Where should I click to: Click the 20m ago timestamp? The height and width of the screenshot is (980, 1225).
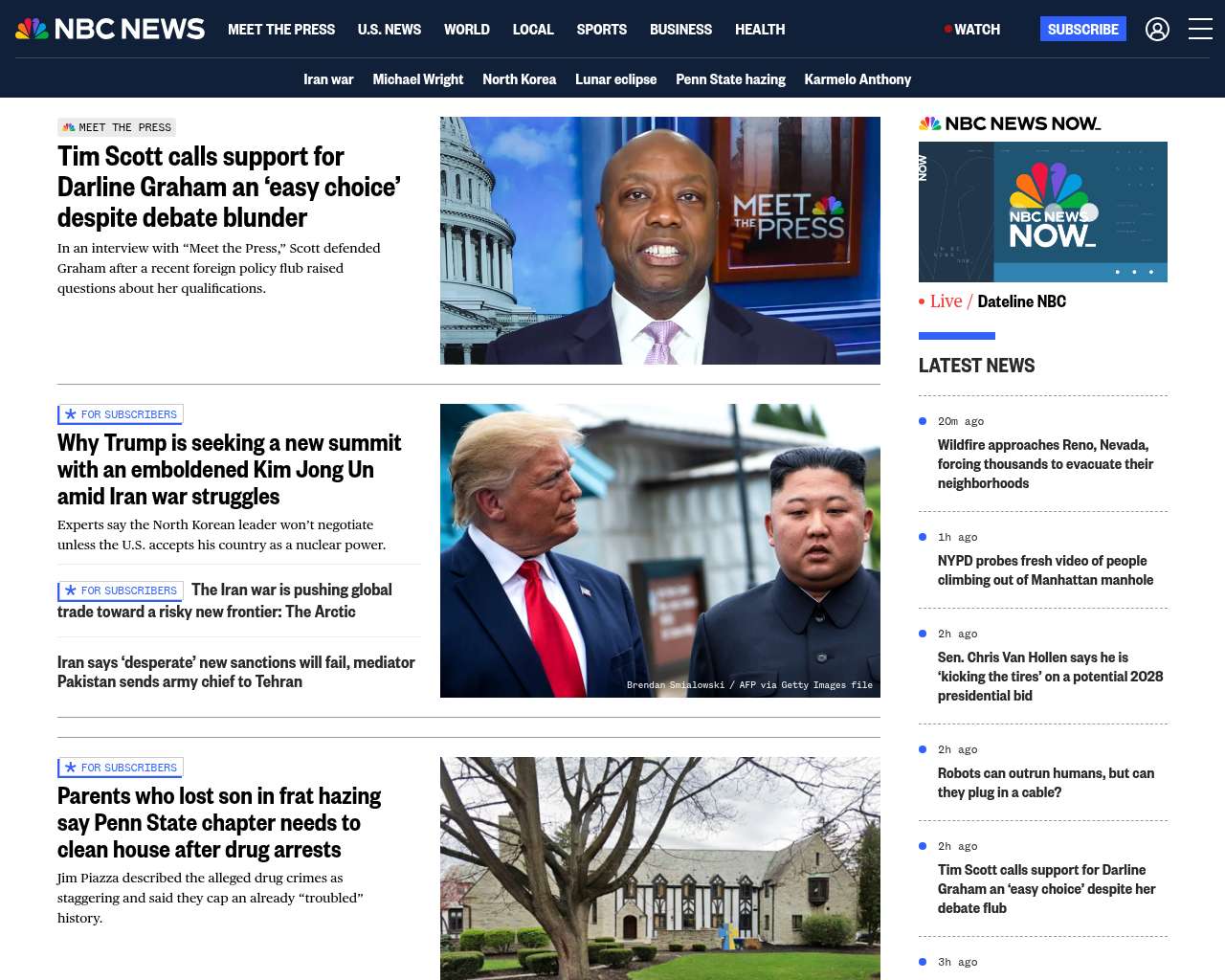coord(961,421)
